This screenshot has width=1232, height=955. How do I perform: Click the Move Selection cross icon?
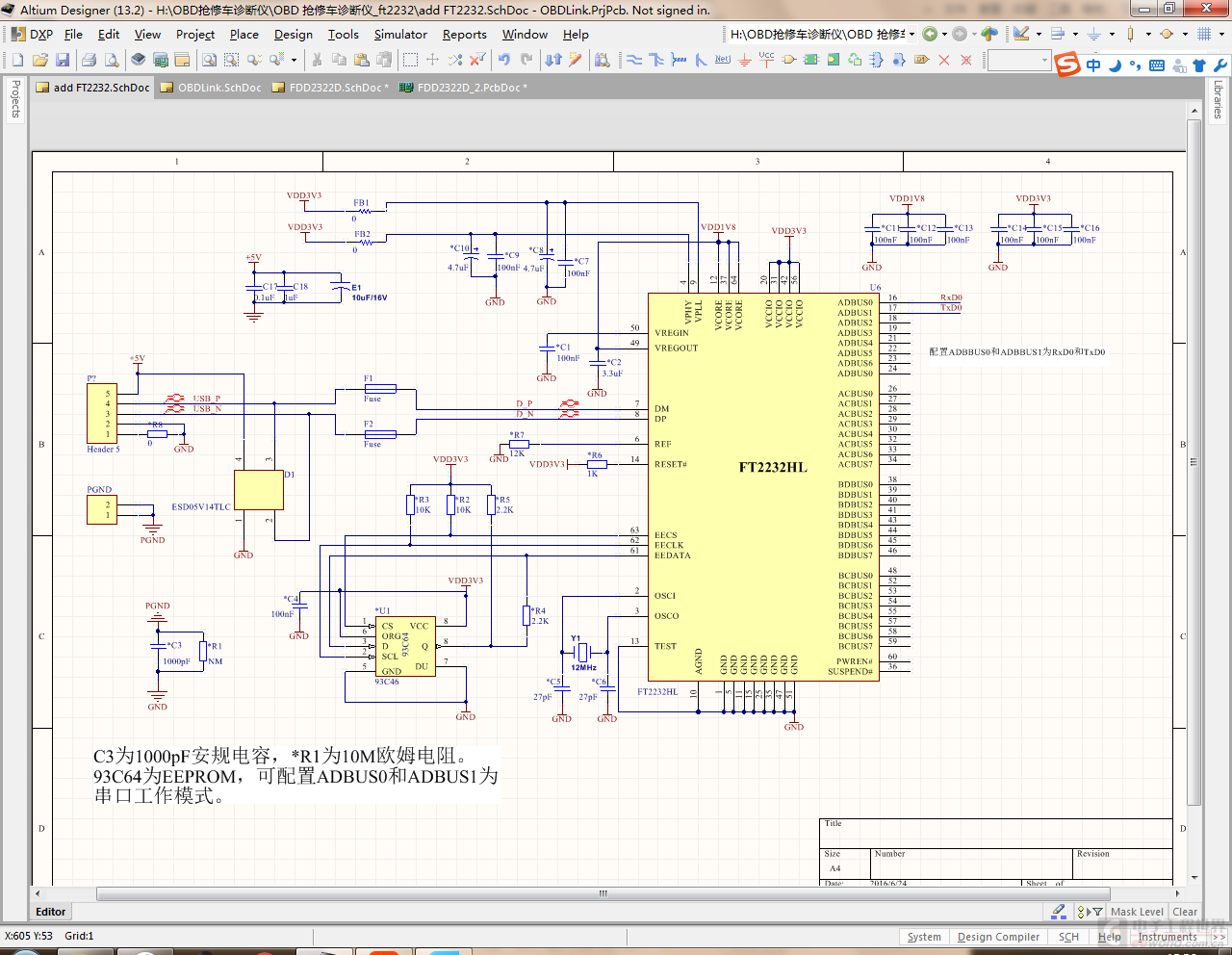[x=432, y=60]
